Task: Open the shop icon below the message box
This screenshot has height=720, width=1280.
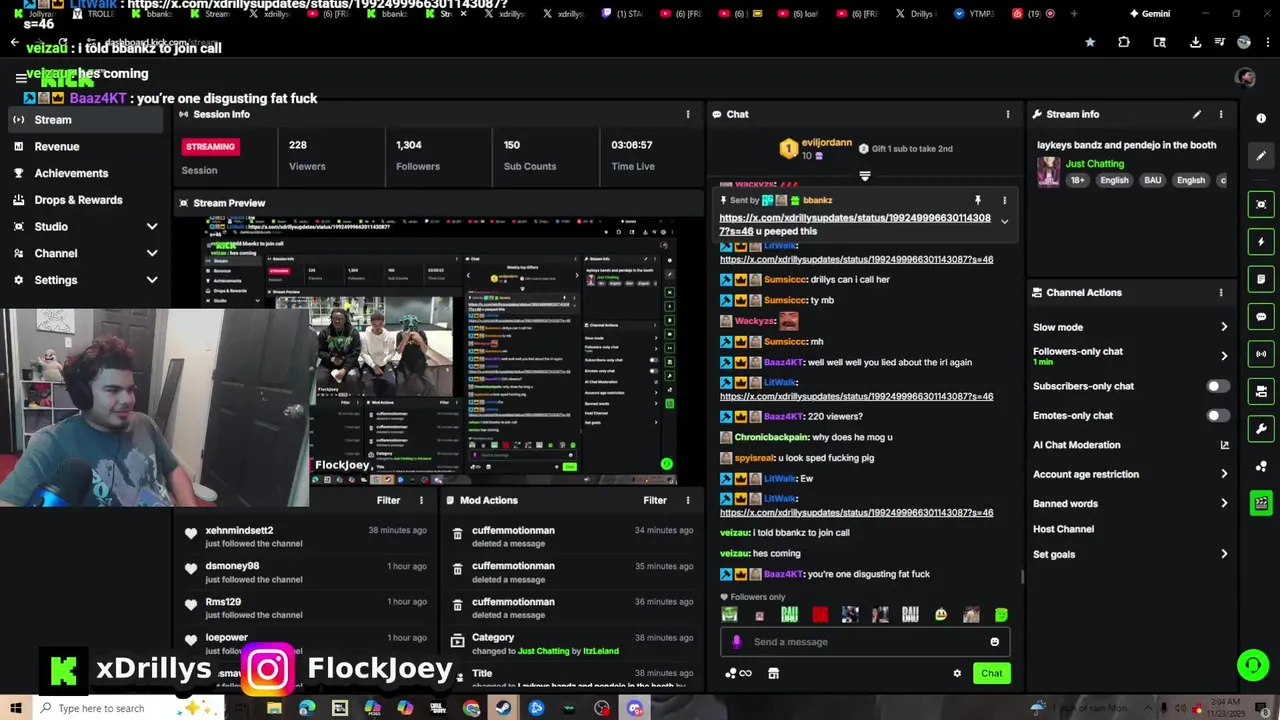Action: pyautogui.click(x=773, y=673)
